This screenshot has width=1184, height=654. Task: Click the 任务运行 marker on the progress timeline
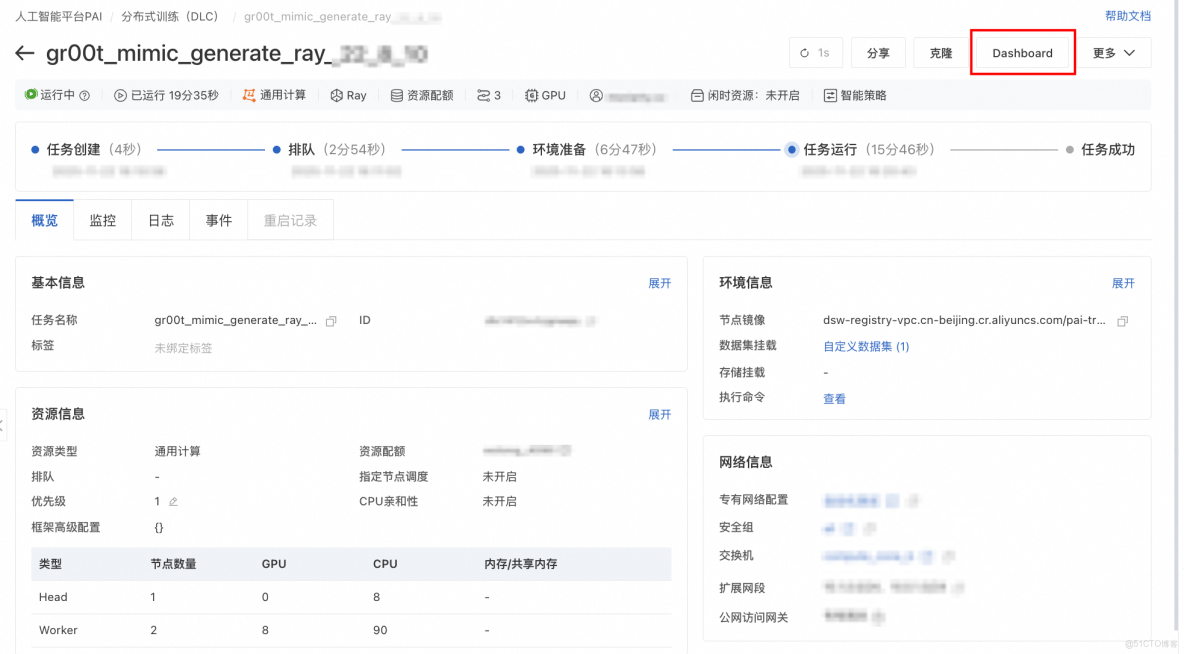point(790,147)
